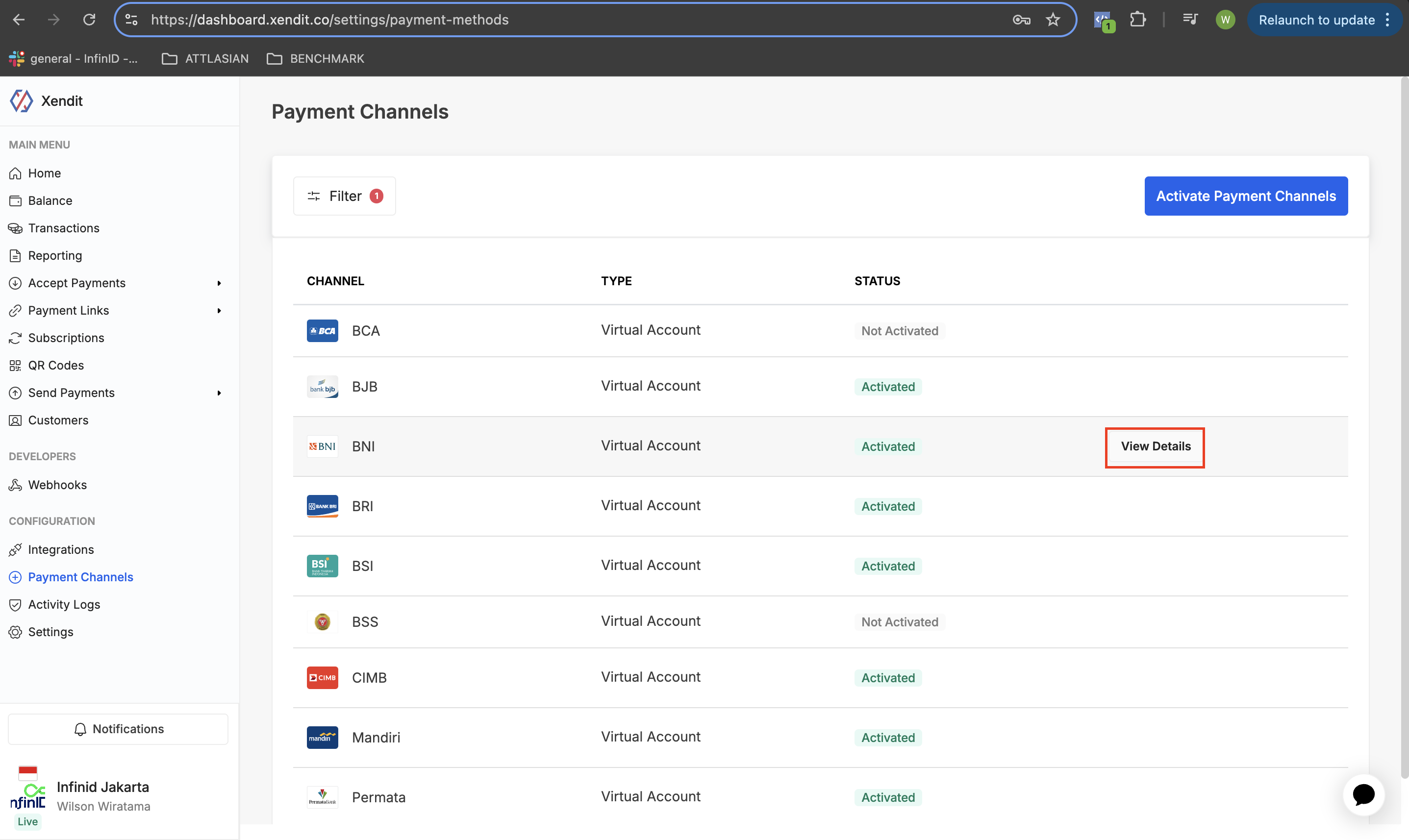The width and height of the screenshot is (1409, 840).
Task: Click View Details for BNI
Action: coord(1155,446)
